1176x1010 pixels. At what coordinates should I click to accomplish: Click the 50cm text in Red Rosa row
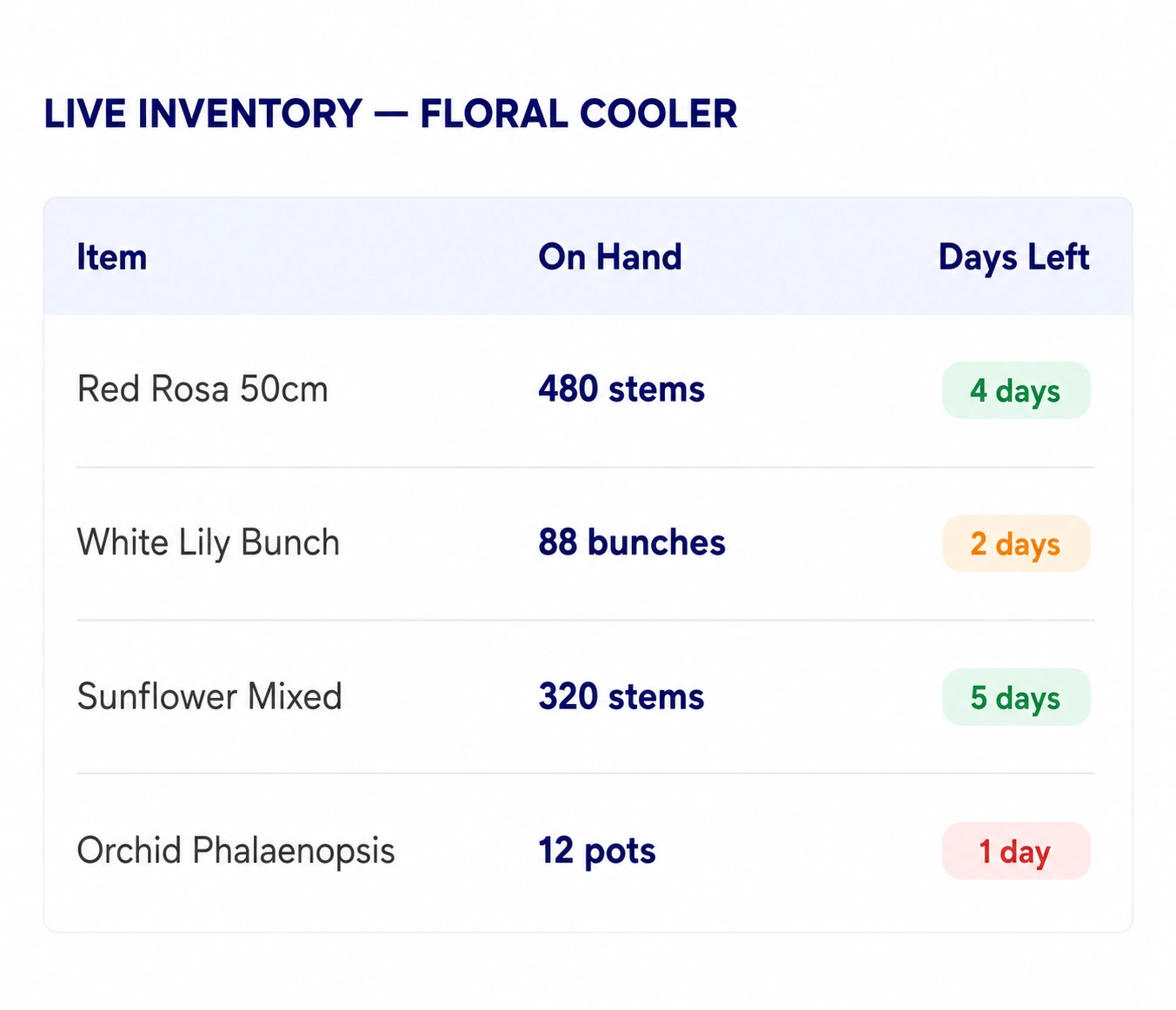click(284, 389)
